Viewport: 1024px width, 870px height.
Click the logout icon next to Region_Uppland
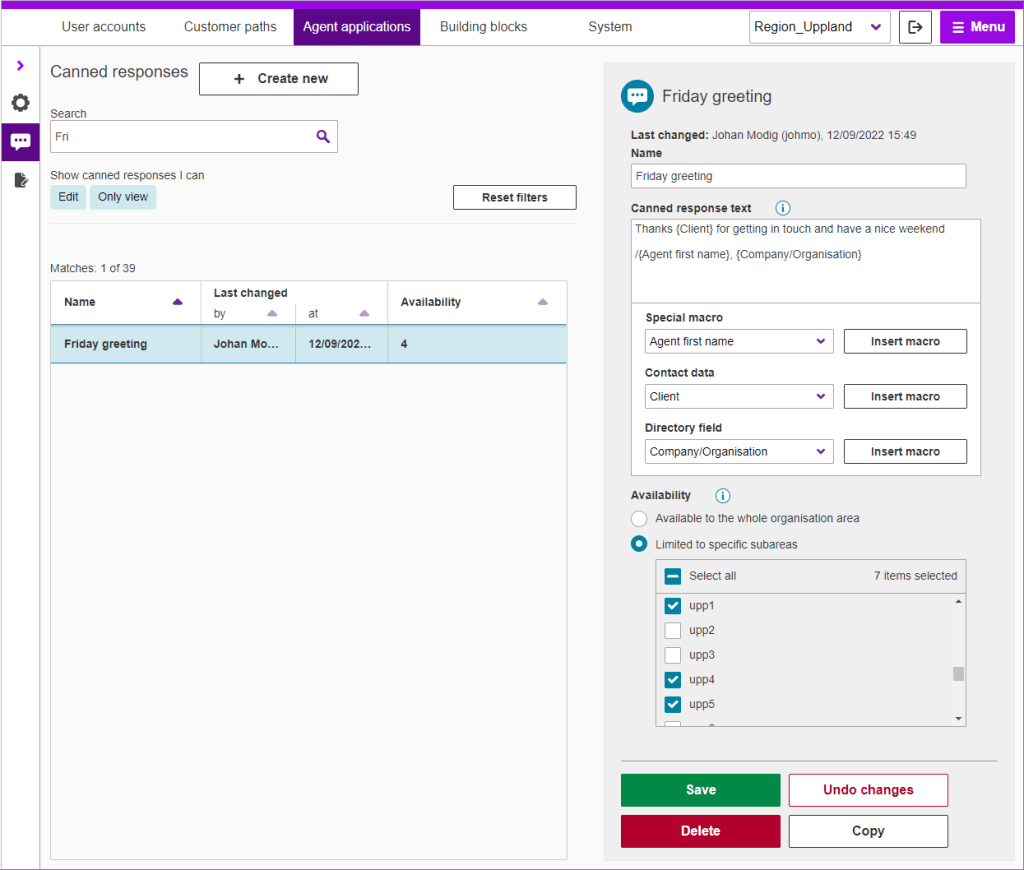(915, 27)
